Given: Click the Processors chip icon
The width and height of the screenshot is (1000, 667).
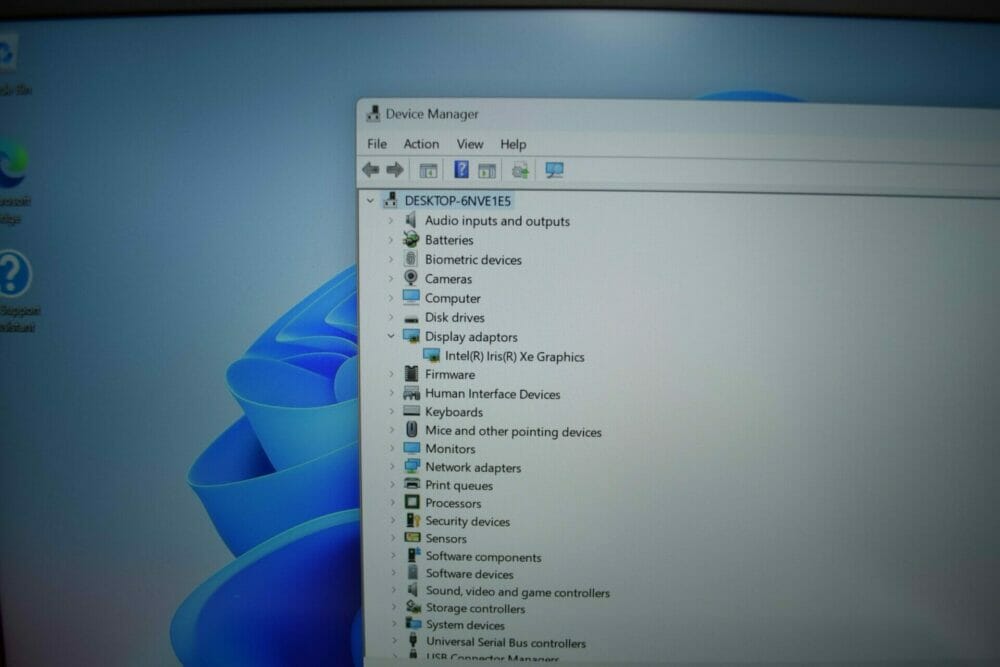Looking at the screenshot, I should 413,502.
